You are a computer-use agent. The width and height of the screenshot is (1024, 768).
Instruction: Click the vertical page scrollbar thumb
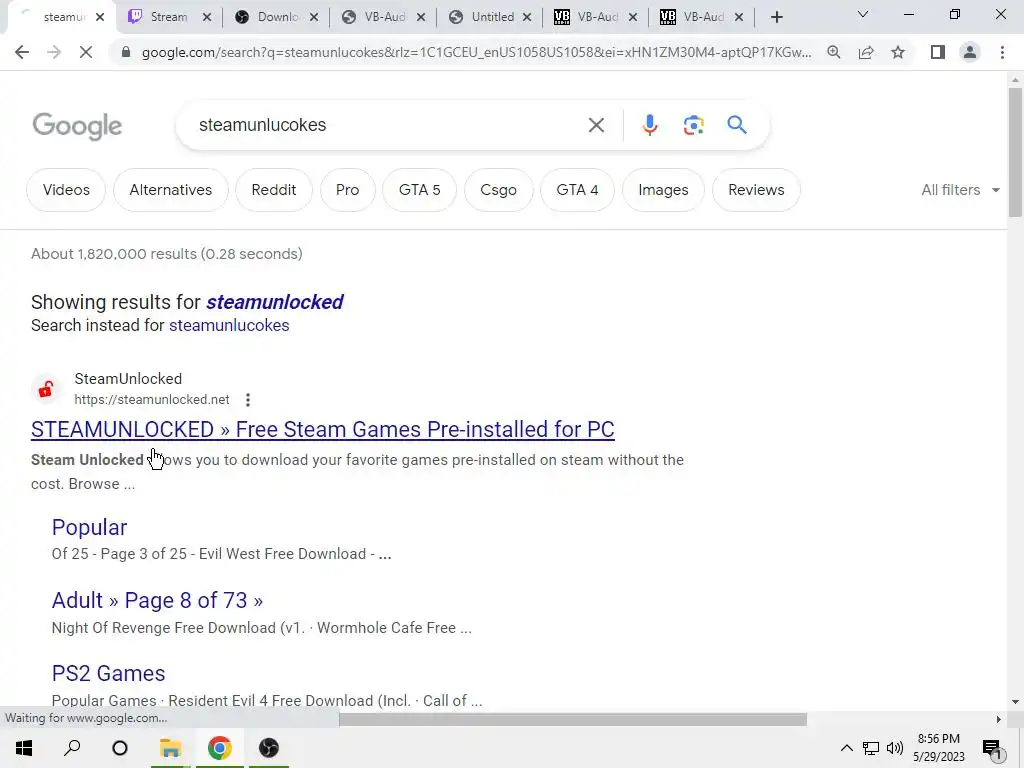(x=1015, y=152)
